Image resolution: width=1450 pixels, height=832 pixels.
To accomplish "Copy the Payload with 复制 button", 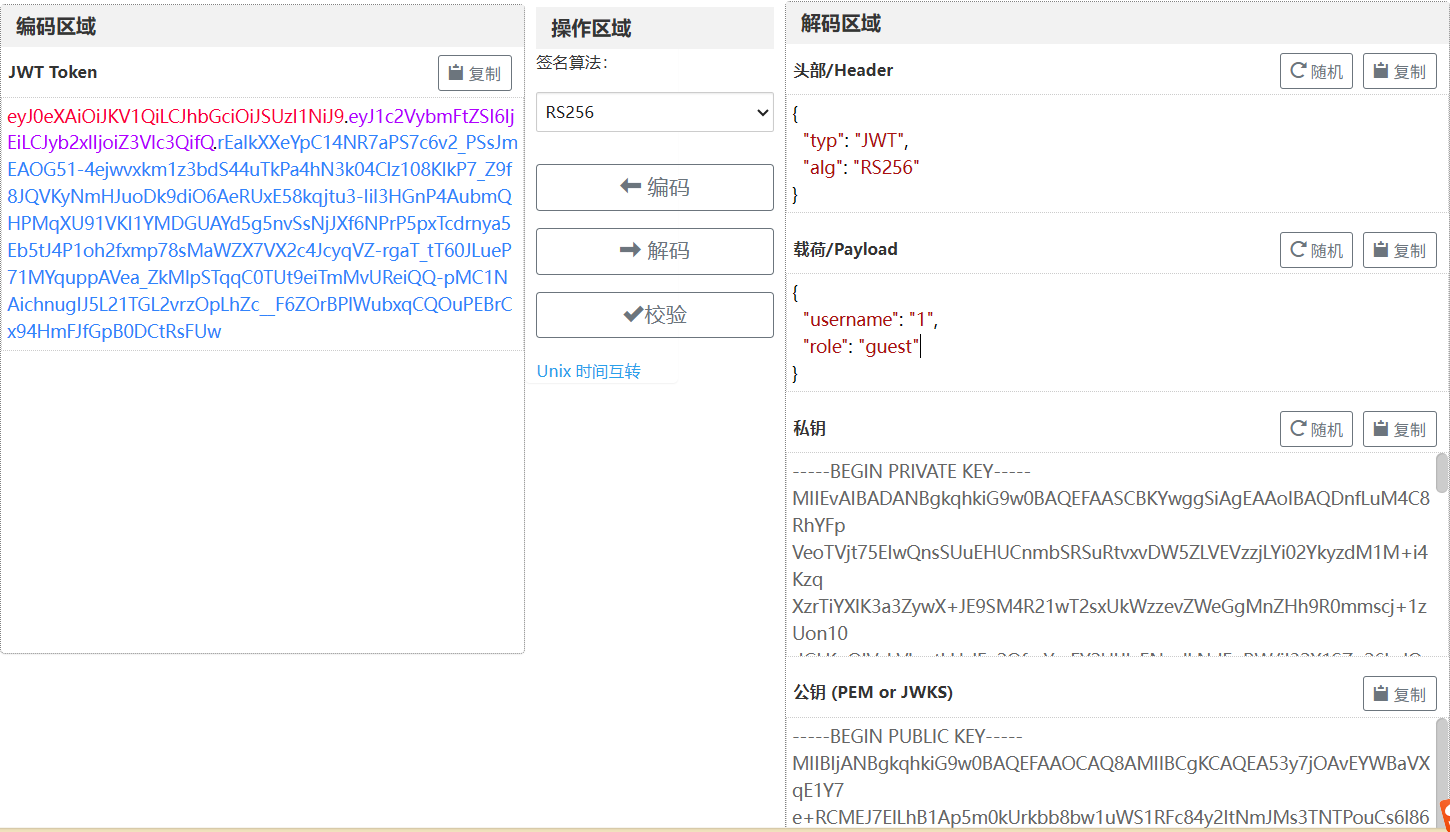I will pyautogui.click(x=1399, y=250).
